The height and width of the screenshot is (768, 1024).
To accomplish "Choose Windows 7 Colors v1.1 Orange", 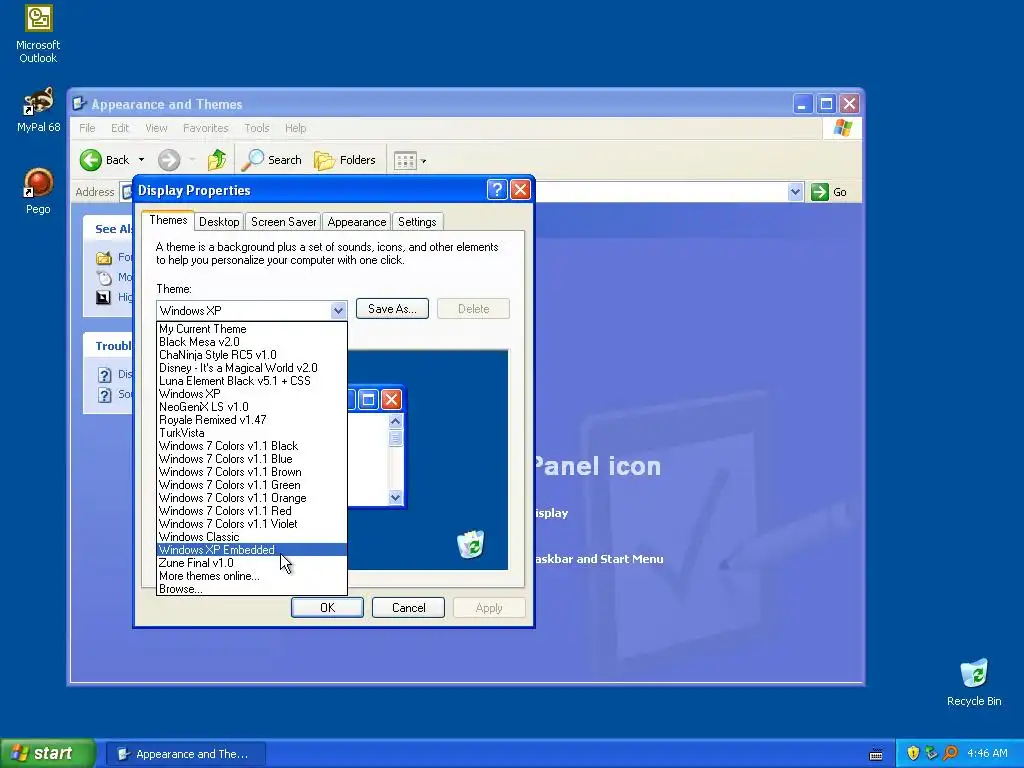I will (x=252, y=498).
